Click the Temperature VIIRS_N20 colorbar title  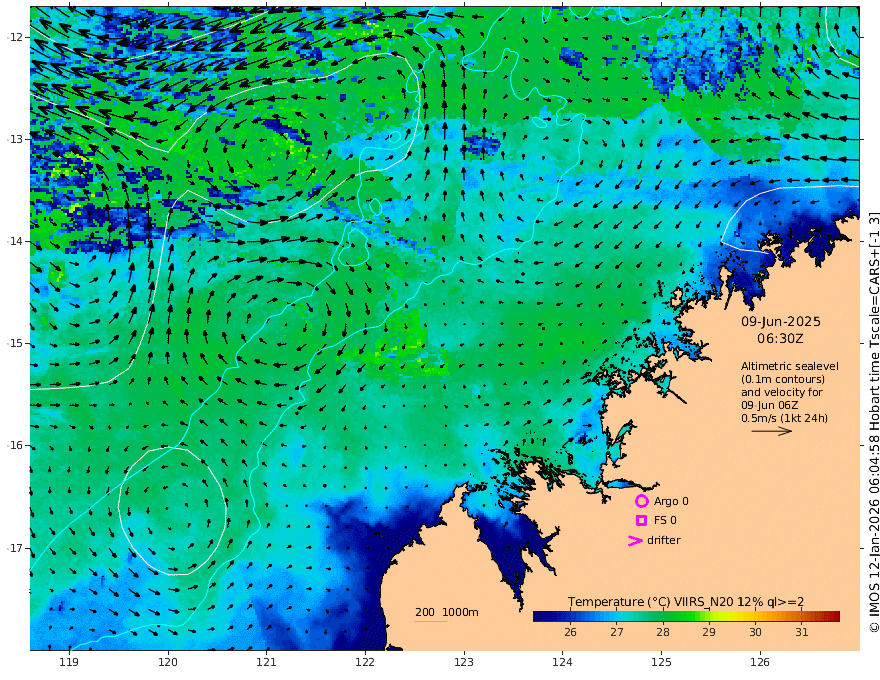coord(686,602)
